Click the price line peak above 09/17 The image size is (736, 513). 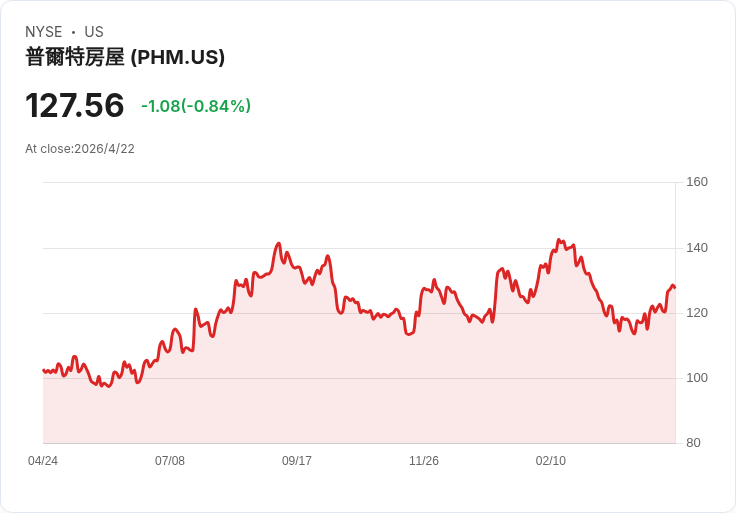279,244
